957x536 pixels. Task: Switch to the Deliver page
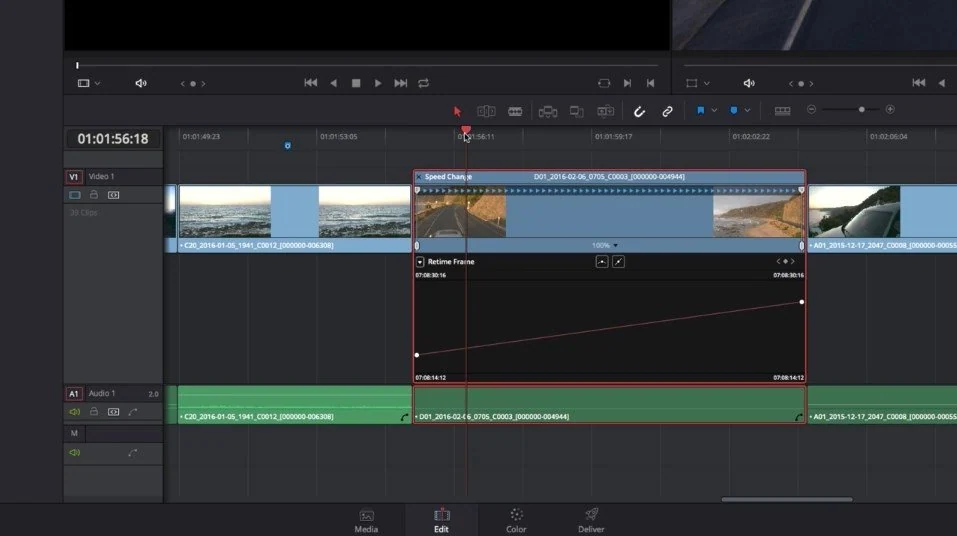pyautogui.click(x=591, y=521)
